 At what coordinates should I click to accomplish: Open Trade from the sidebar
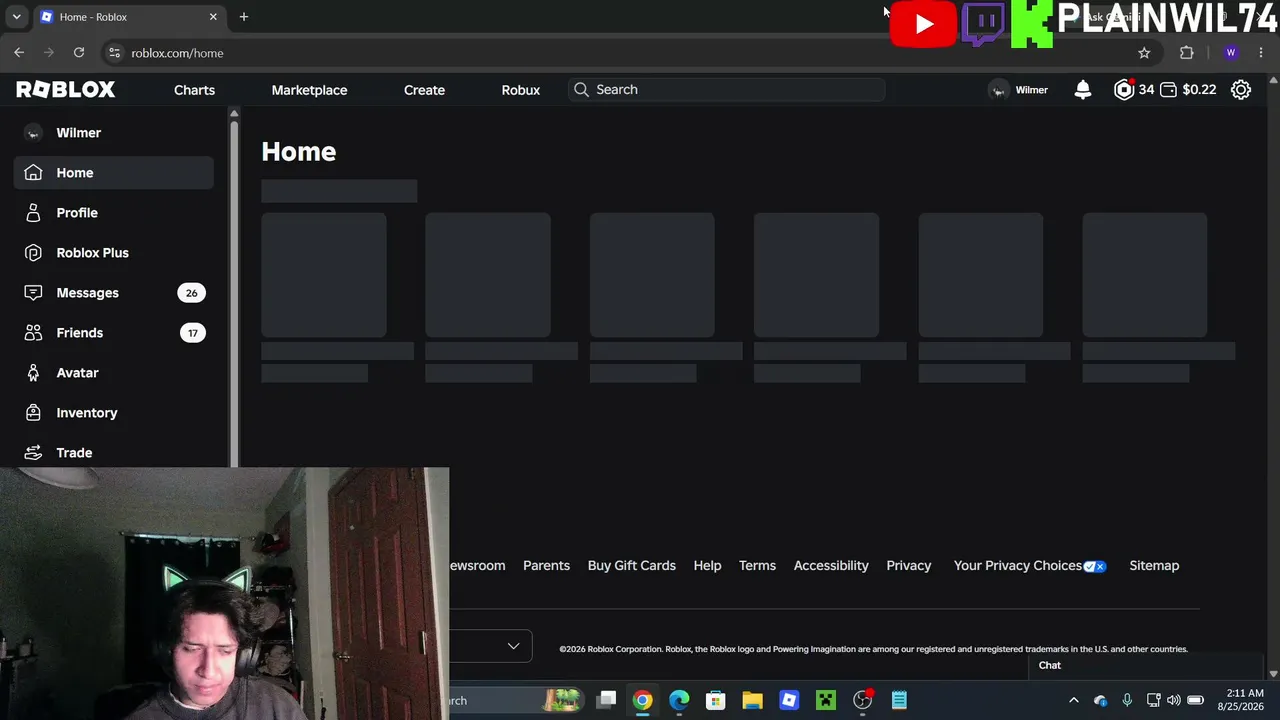click(x=114, y=453)
